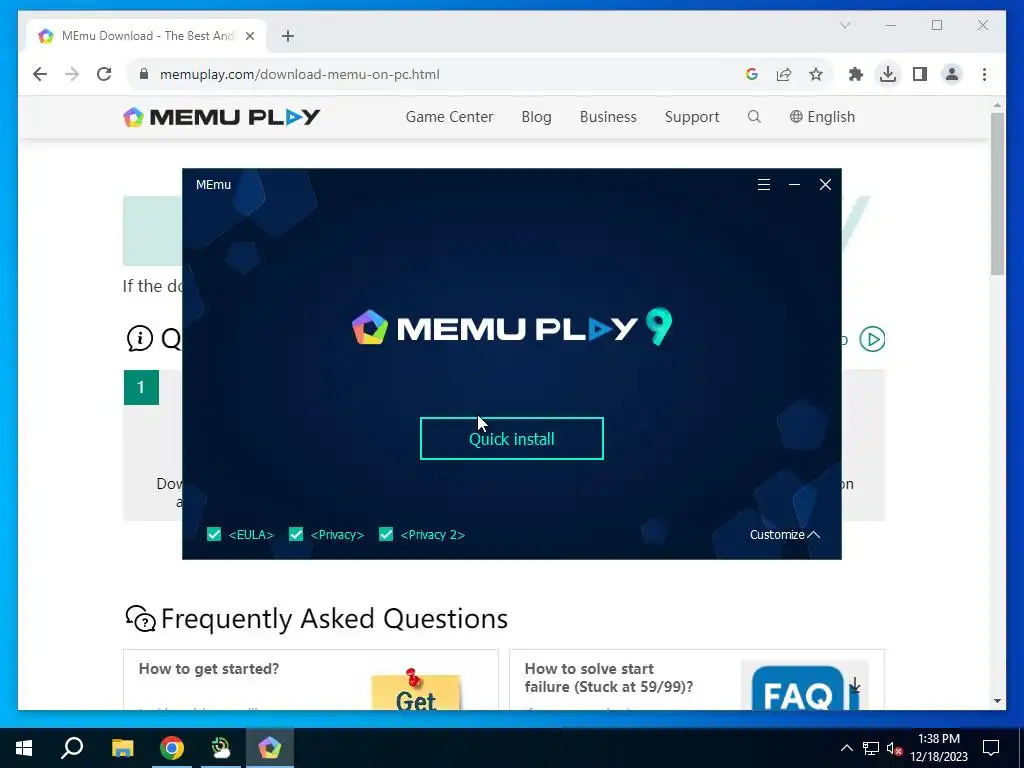Viewport: 1024px width, 768px height.
Task: Click the green play video icon
Action: (872, 339)
